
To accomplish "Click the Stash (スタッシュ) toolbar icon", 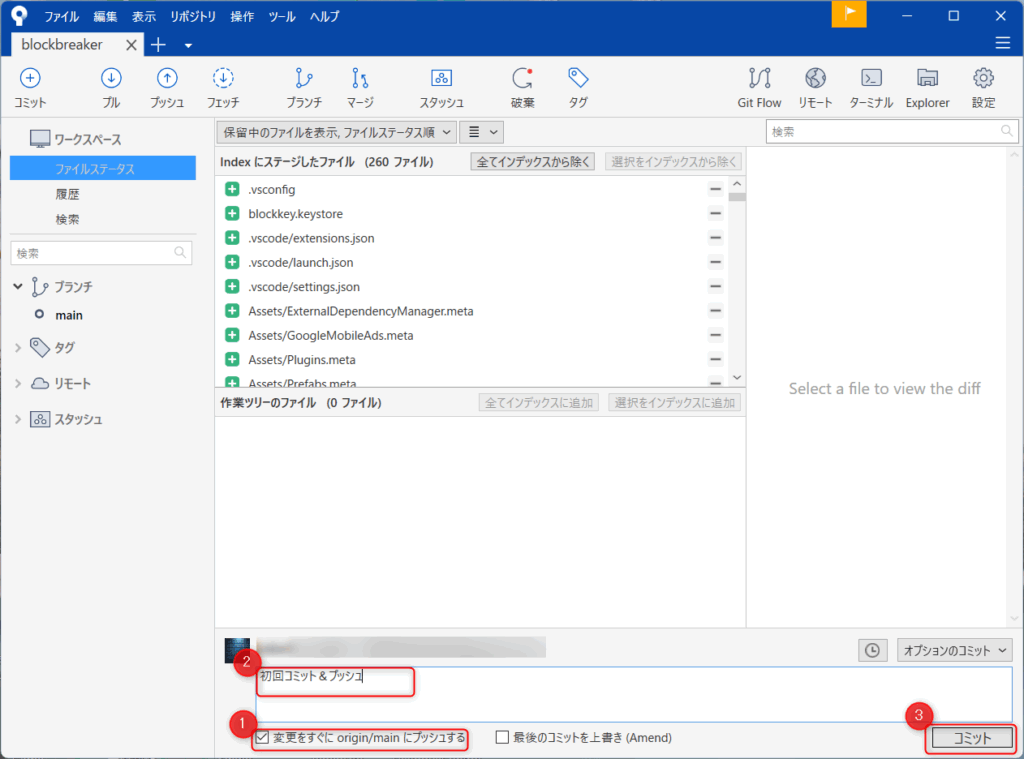I will pyautogui.click(x=441, y=80).
